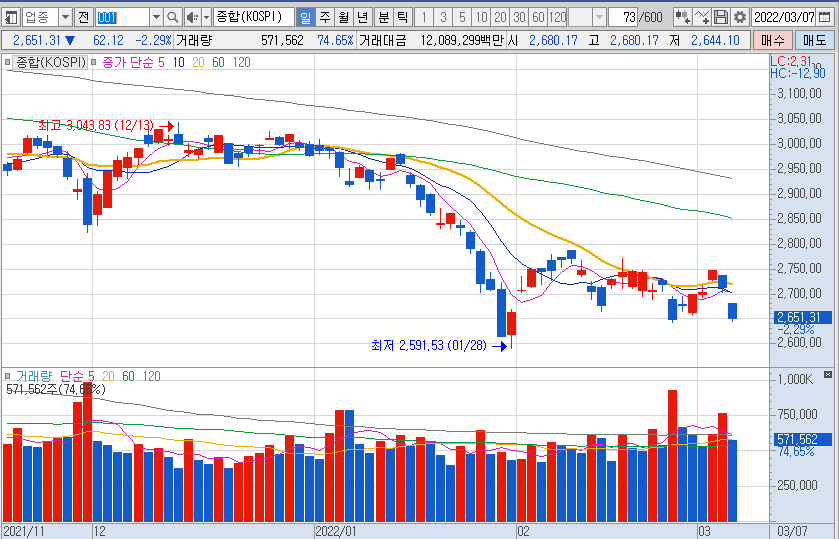Image resolution: width=839 pixels, height=539 pixels.
Task: Open chart settings gear icon
Action: click(x=740, y=17)
